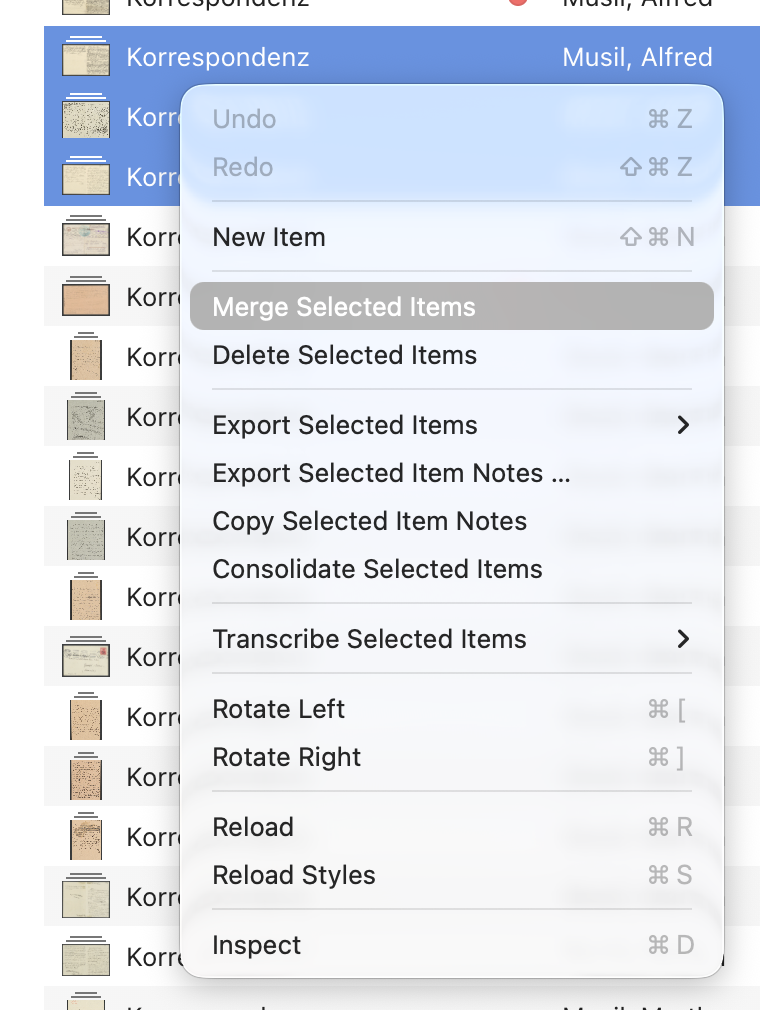Select the Rotate Right option
The image size is (760, 1010).
(286, 757)
